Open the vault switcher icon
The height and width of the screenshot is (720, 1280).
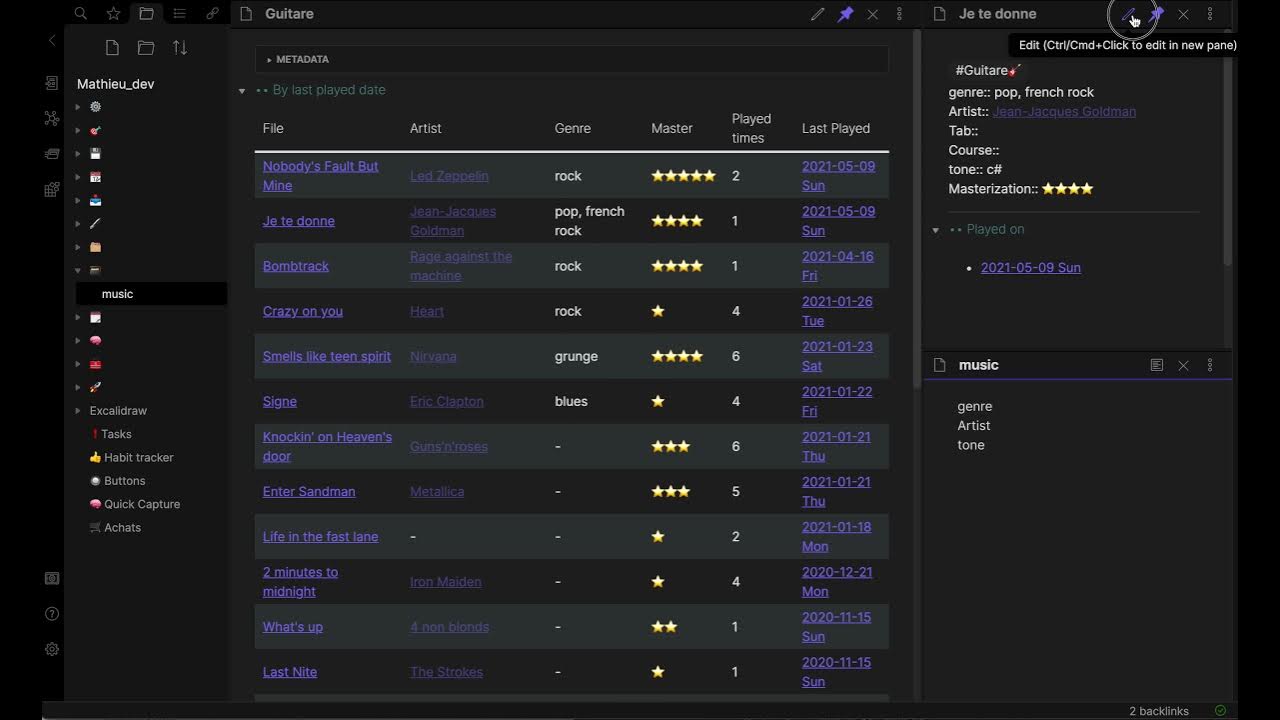(52, 578)
